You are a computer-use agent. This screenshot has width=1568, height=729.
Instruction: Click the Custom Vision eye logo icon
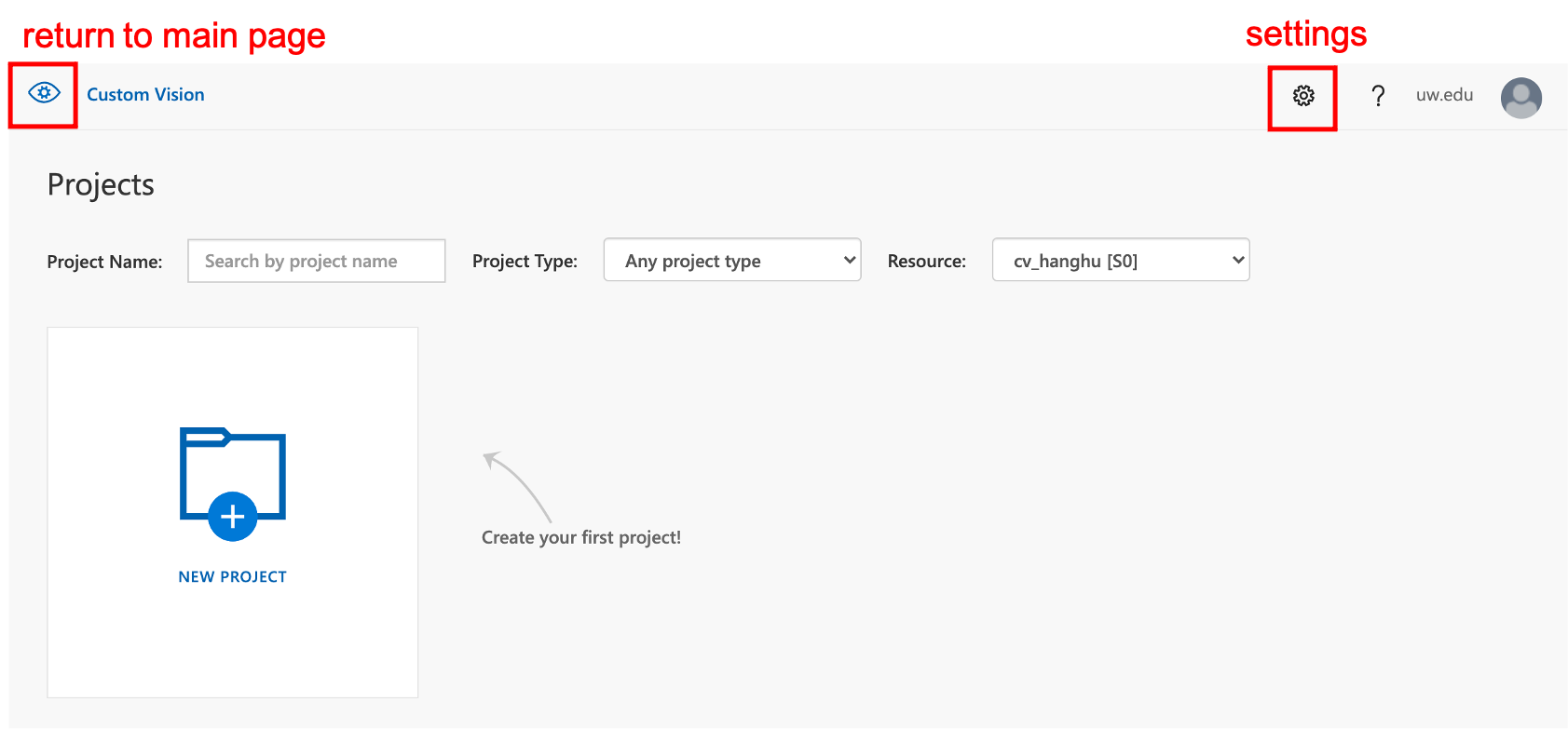click(x=44, y=93)
